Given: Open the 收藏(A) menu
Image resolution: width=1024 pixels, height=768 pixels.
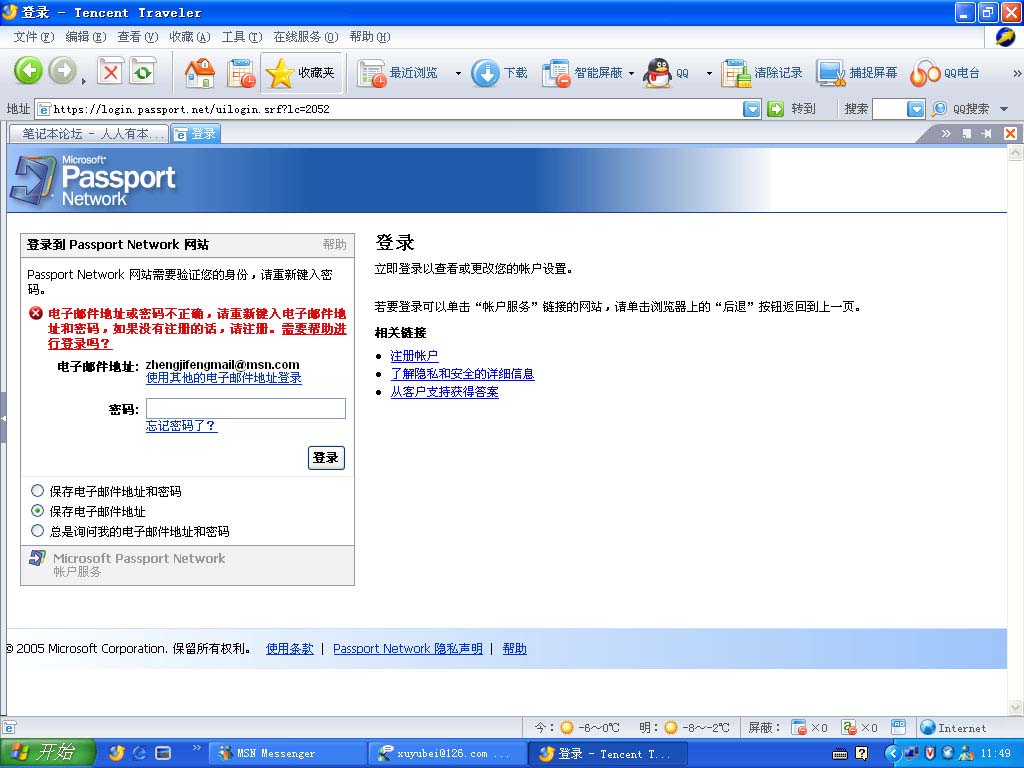Looking at the screenshot, I should pyautogui.click(x=189, y=37).
